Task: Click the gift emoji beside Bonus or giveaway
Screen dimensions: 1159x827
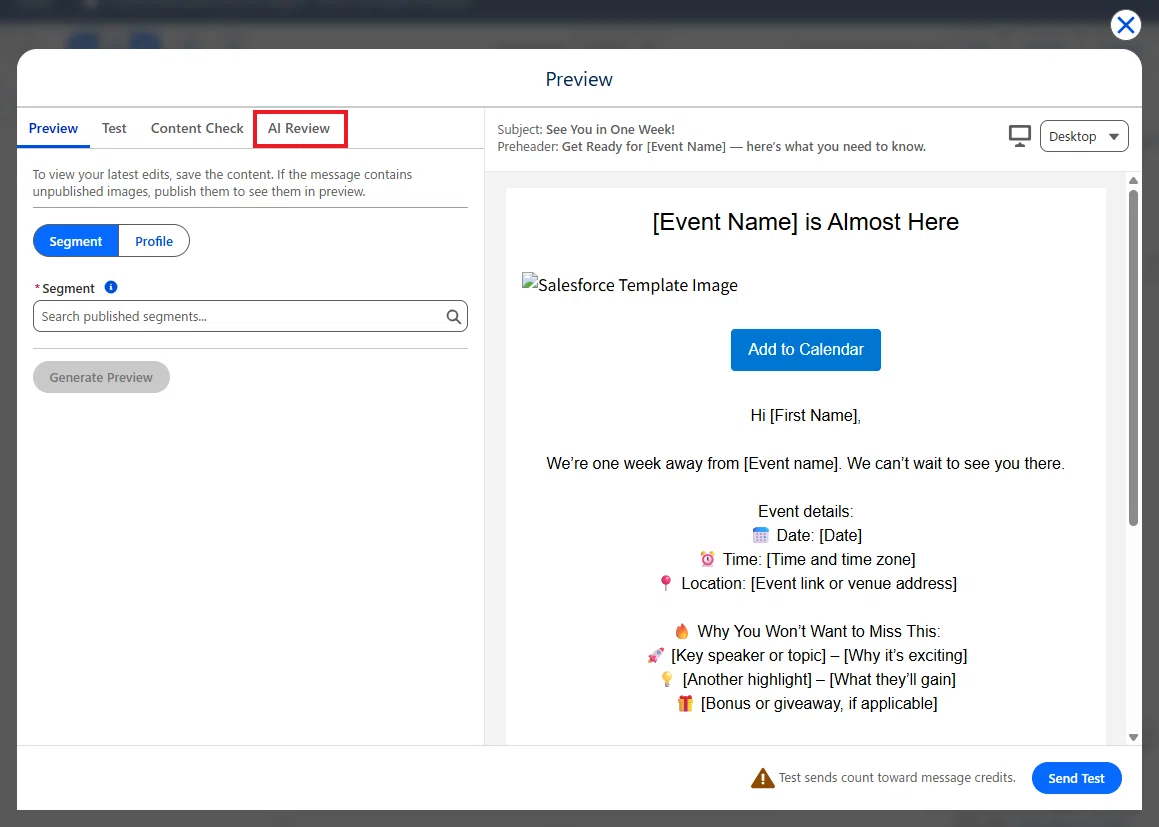Action: [x=685, y=703]
